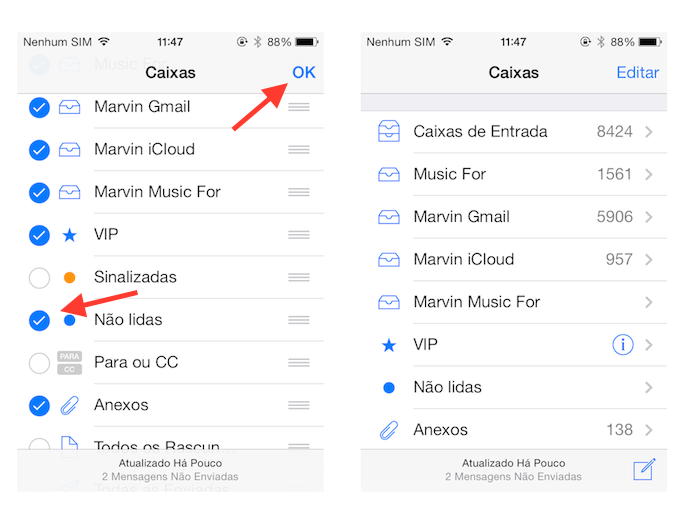Viewport: 695px width, 516px height.
Task: Click the VIP star icon in edit list
Action: [70, 235]
